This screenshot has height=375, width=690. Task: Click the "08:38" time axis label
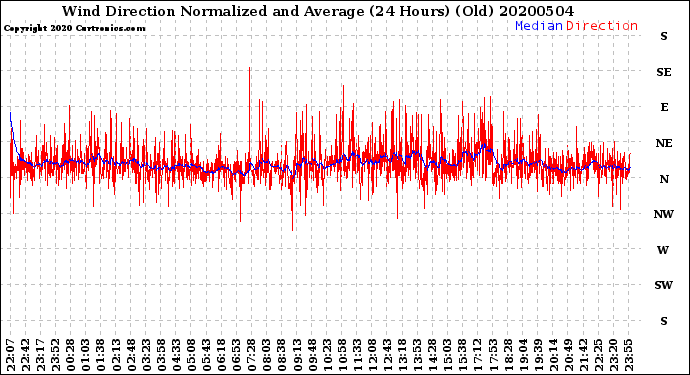[282, 355]
